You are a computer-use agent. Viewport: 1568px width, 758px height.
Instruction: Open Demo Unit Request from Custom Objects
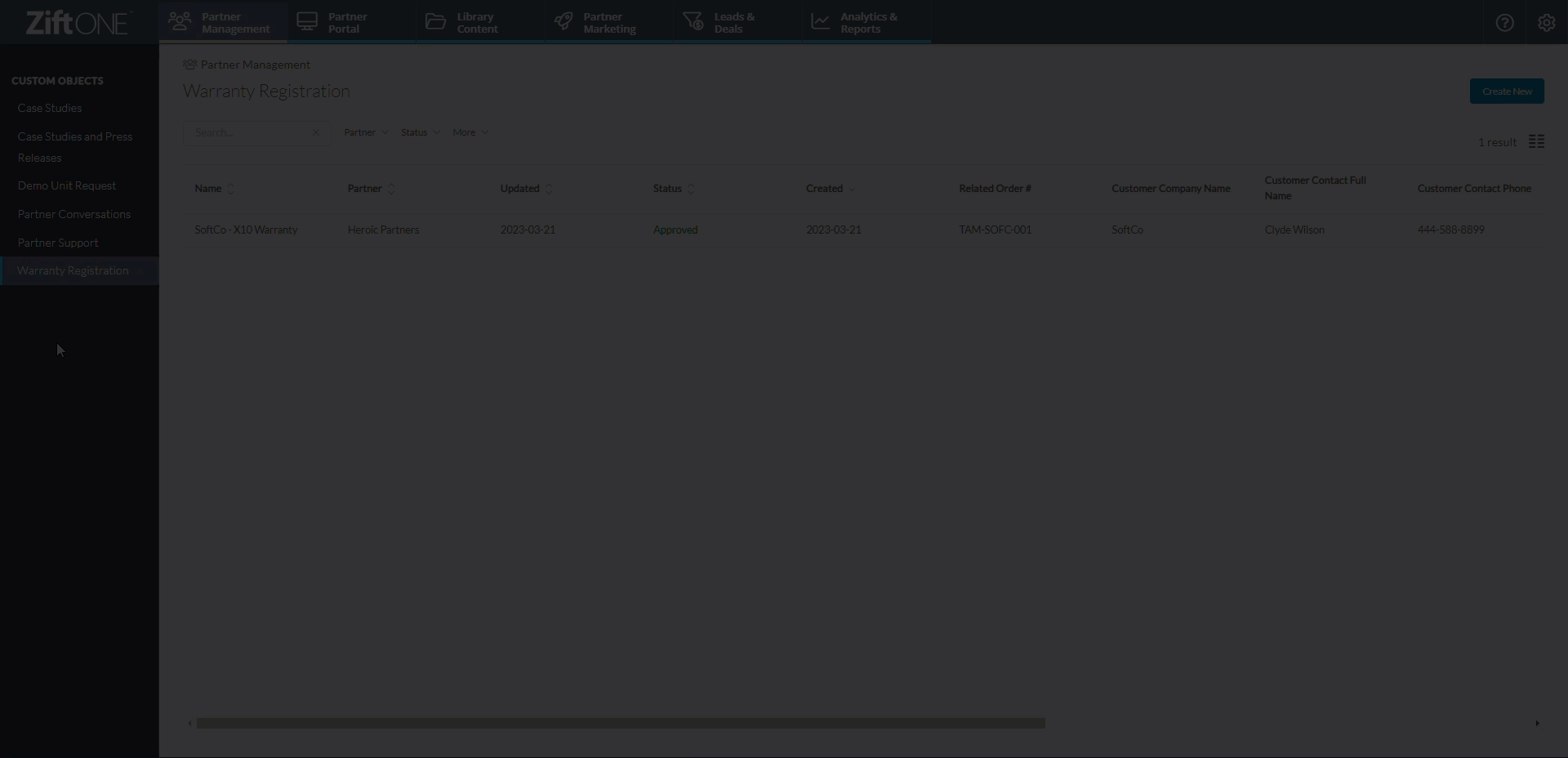coord(68,185)
